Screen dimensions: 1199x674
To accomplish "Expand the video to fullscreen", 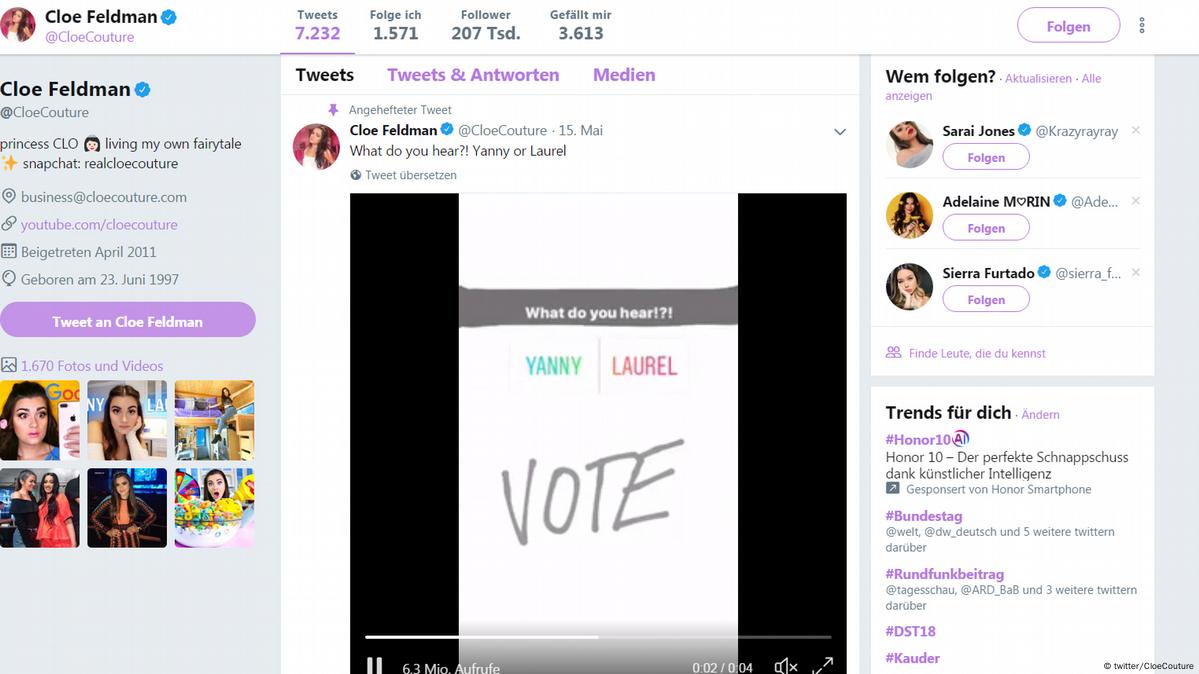I will point(823,665).
